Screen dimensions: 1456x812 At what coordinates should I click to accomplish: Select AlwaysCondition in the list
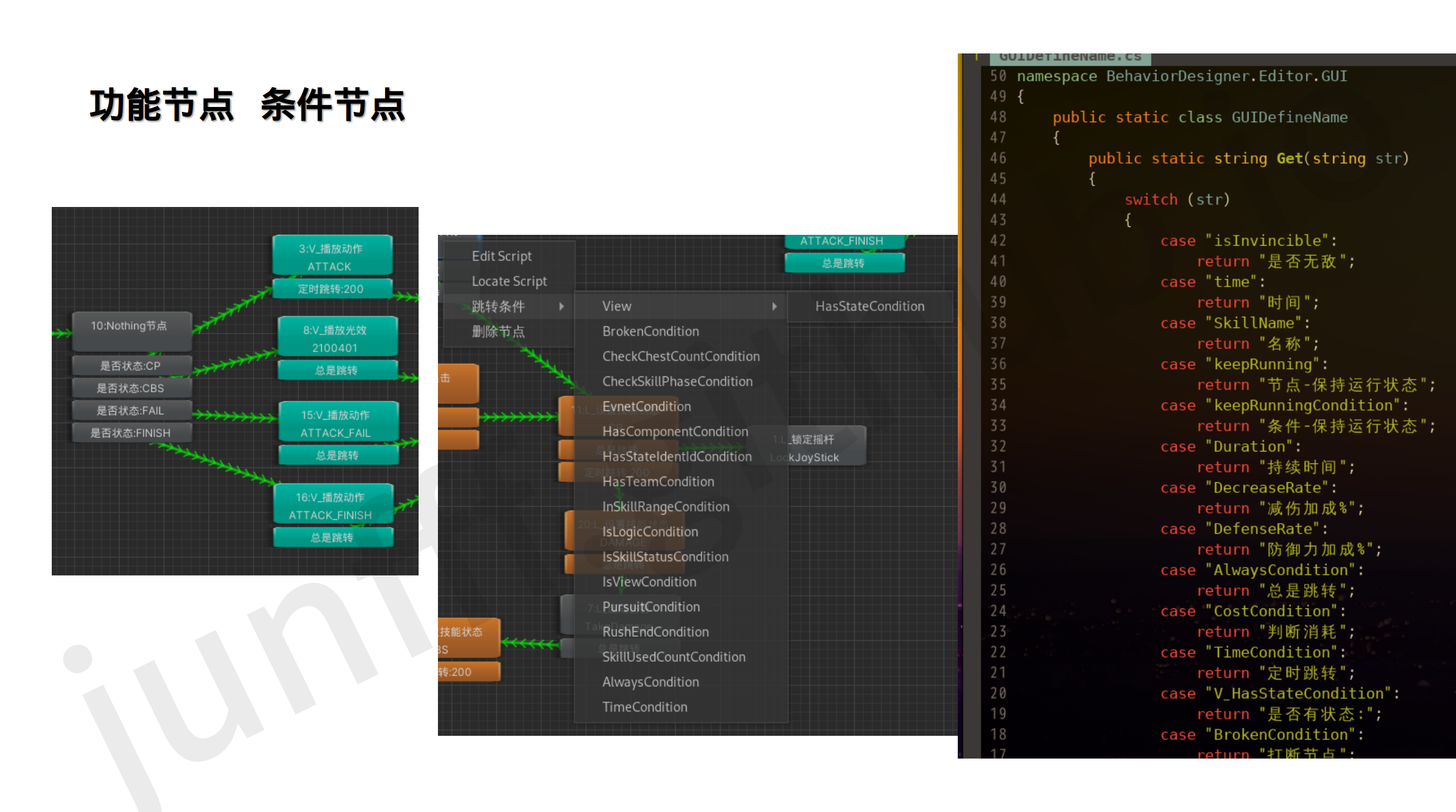651,682
